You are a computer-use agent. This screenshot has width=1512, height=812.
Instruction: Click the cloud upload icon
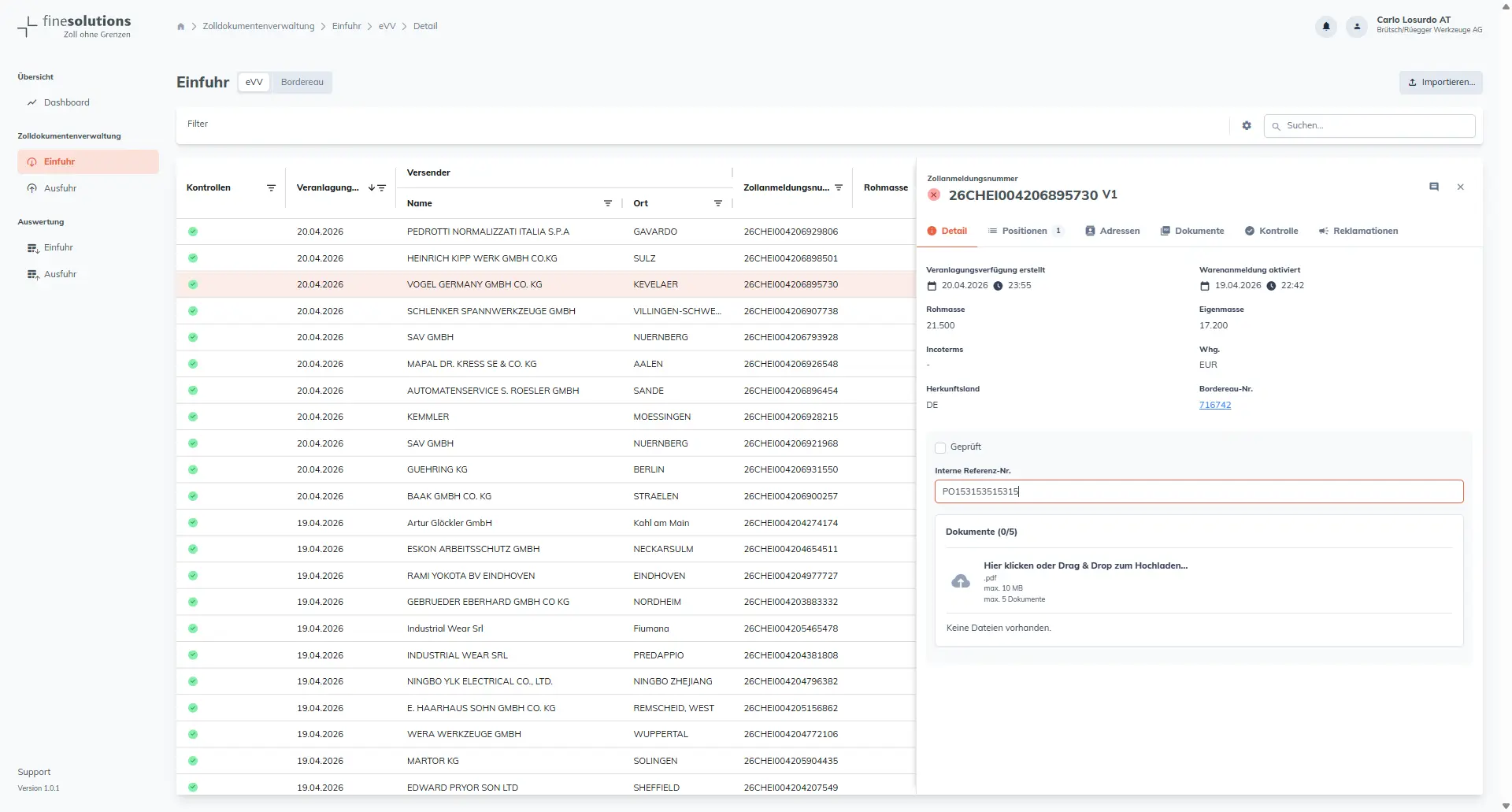coord(961,581)
